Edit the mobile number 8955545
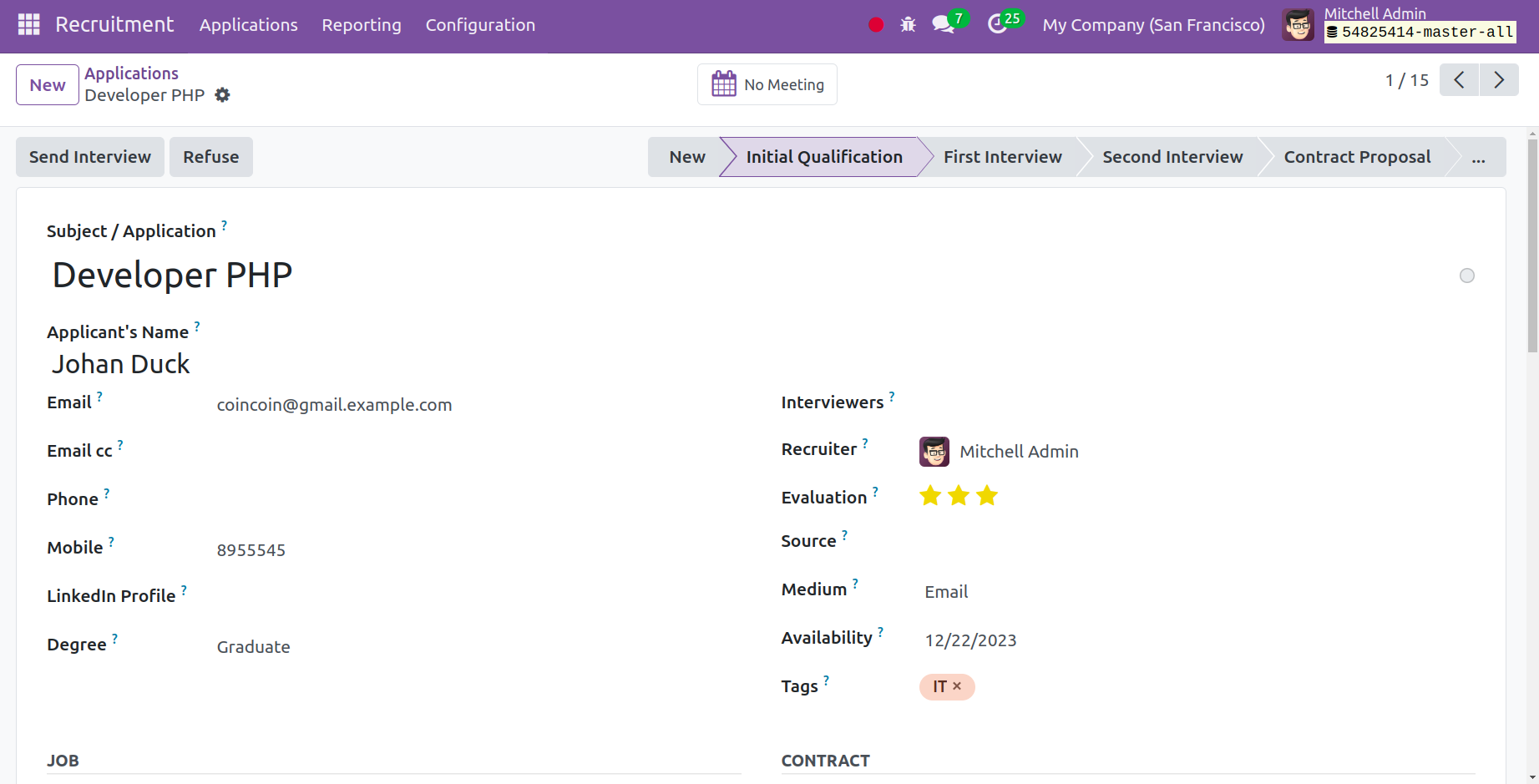1539x784 pixels. [476, 550]
